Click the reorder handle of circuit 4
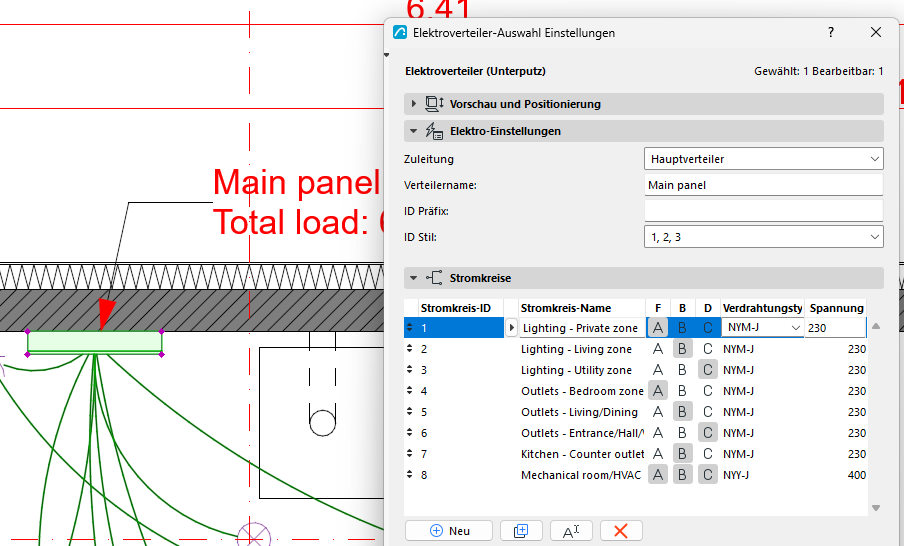This screenshot has width=904, height=546. click(x=409, y=390)
